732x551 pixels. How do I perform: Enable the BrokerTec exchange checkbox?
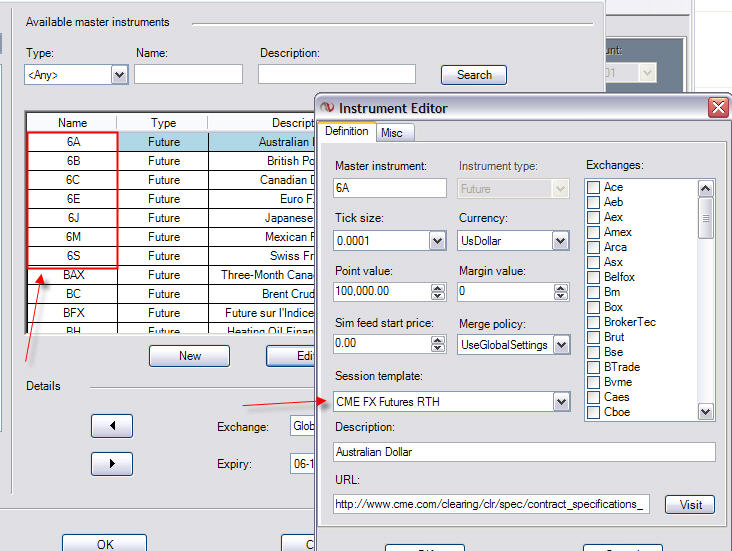click(x=593, y=322)
